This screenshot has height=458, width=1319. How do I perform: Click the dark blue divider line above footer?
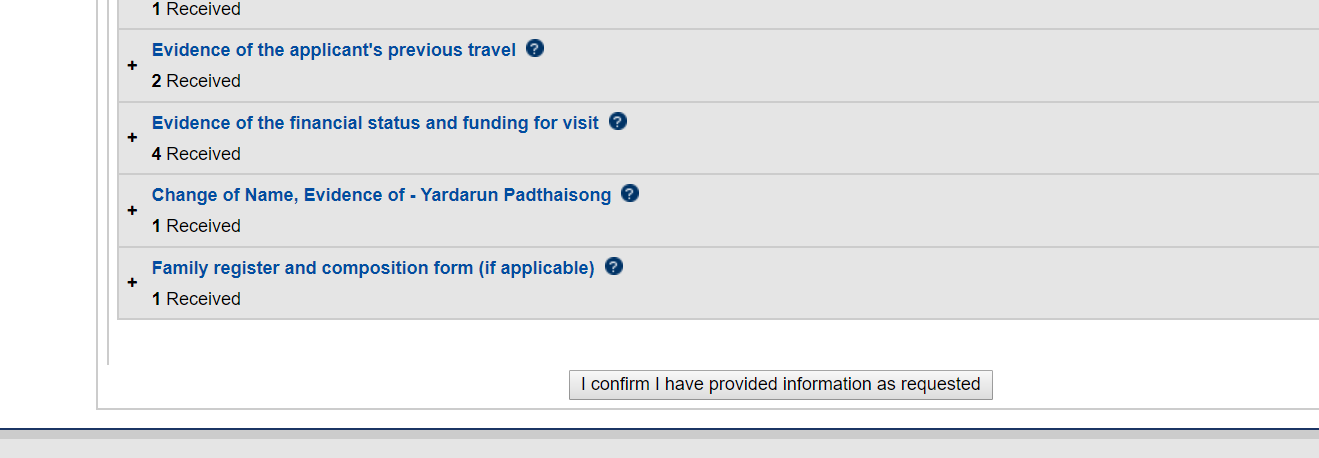659,430
